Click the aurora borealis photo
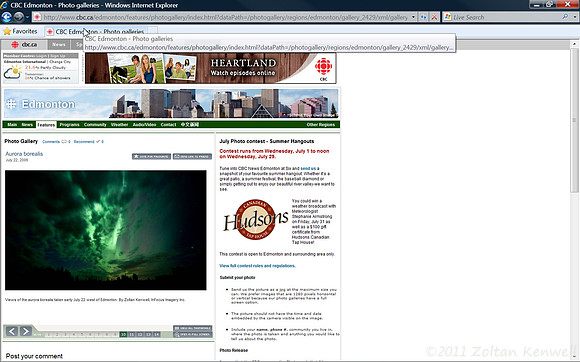The height and width of the screenshot is (362, 580). click(x=105, y=230)
